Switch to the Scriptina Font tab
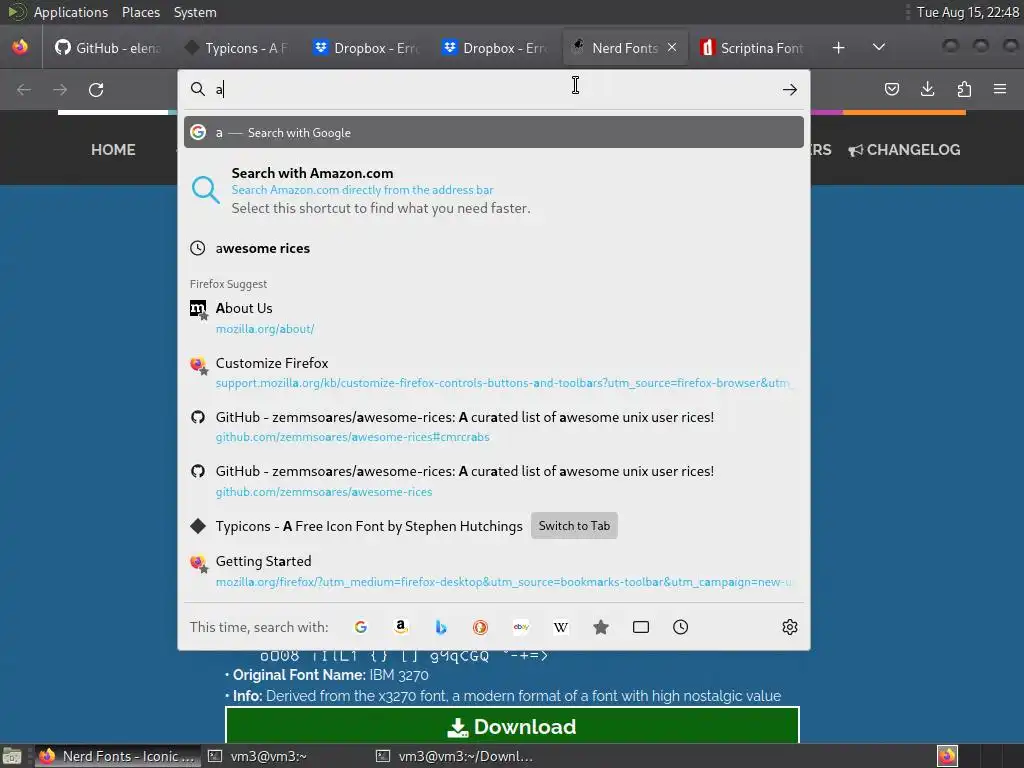The height and width of the screenshot is (768, 1024). tap(752, 48)
